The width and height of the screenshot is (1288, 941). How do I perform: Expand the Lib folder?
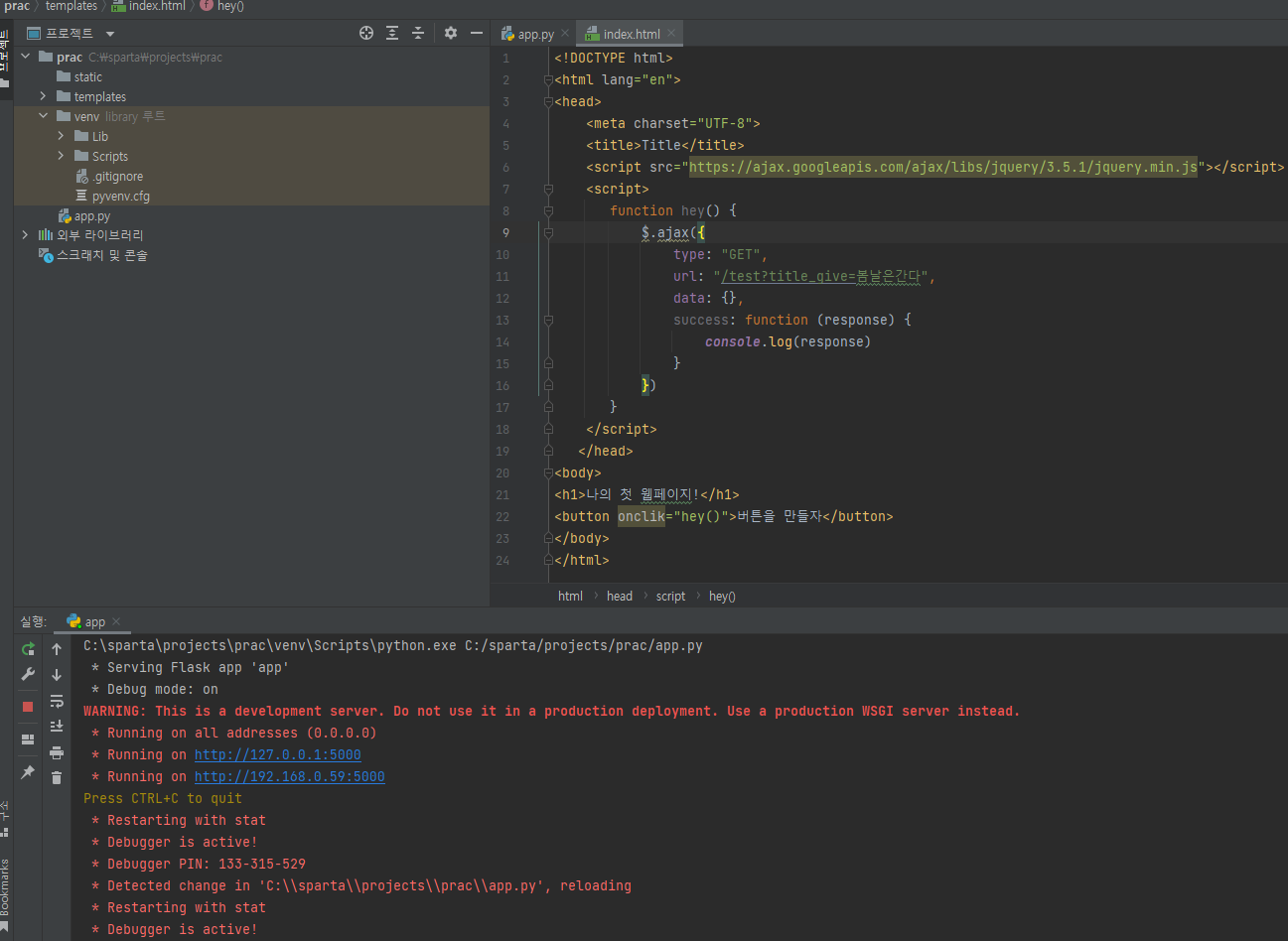[61, 136]
